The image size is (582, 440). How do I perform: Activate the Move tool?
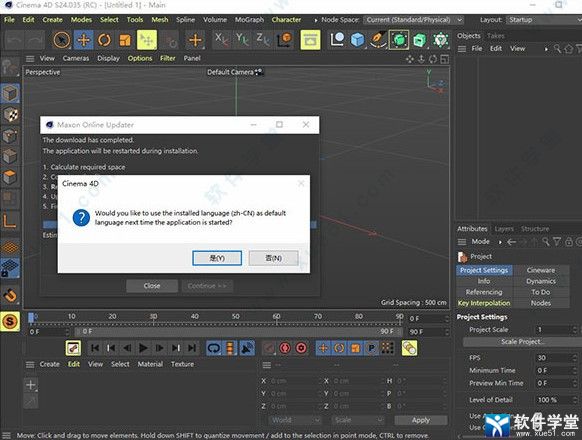[x=84, y=40]
